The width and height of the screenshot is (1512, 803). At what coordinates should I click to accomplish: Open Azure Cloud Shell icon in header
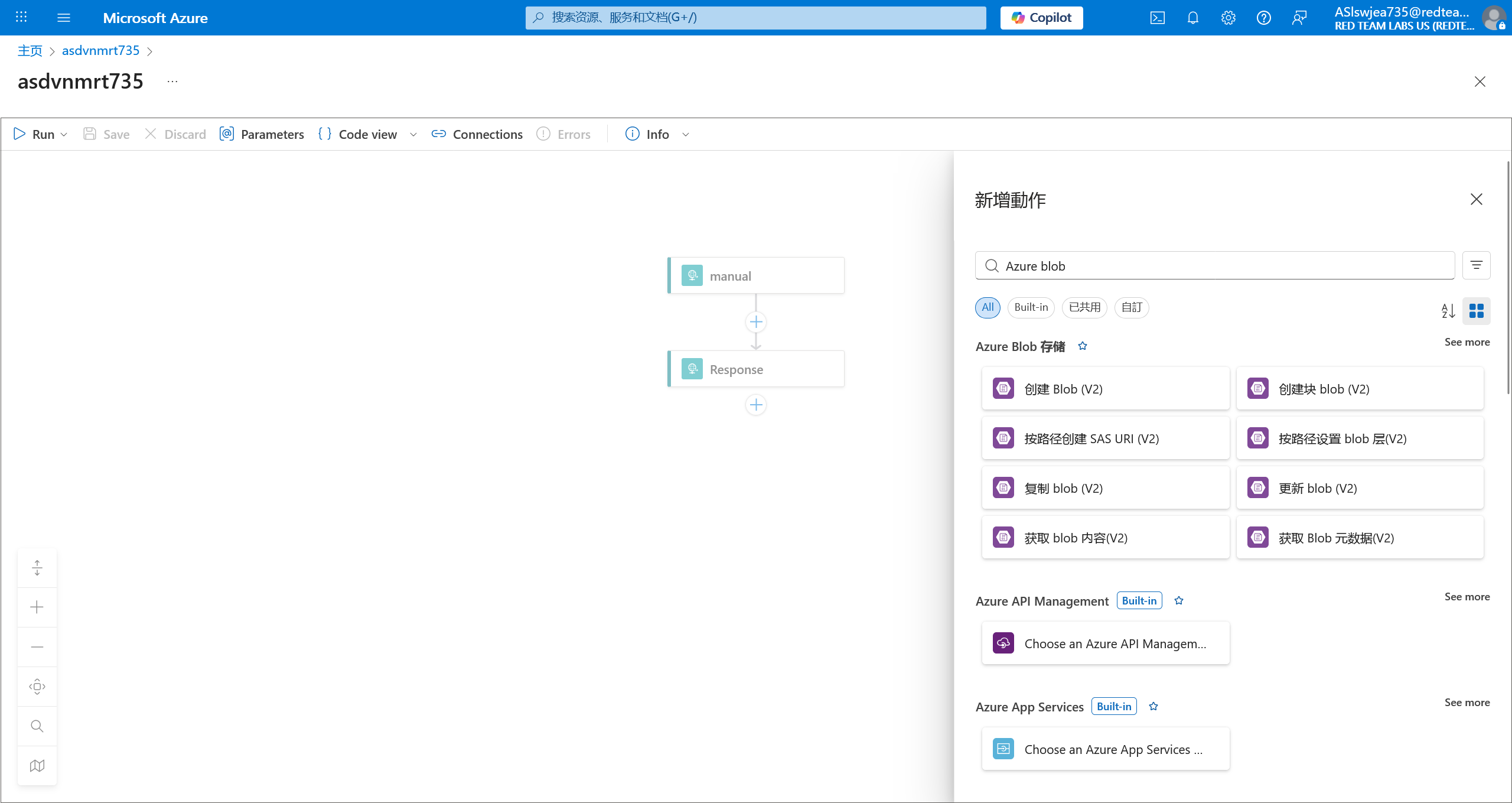[x=1157, y=18]
